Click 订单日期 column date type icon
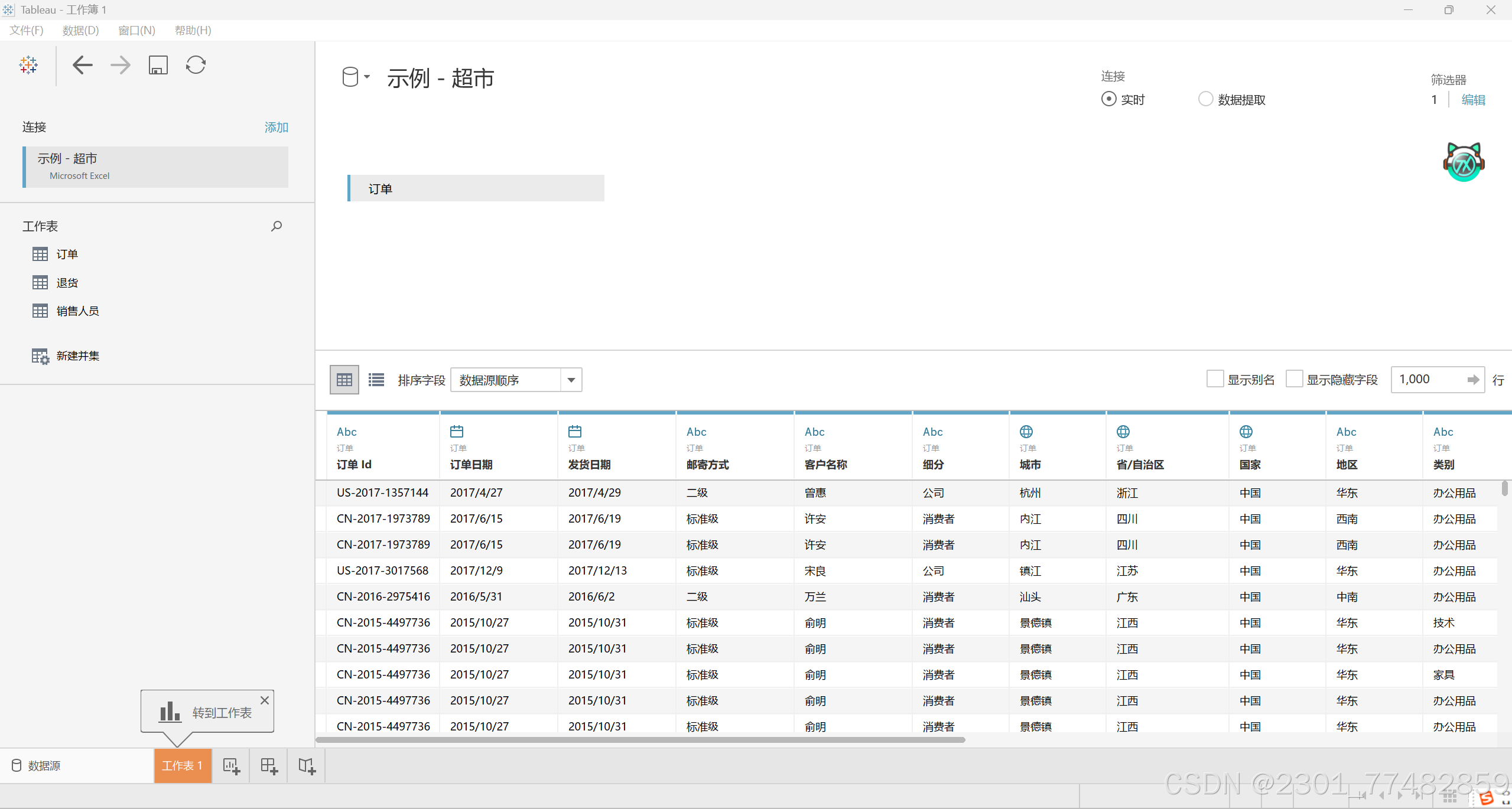1512x809 pixels. coord(457,432)
